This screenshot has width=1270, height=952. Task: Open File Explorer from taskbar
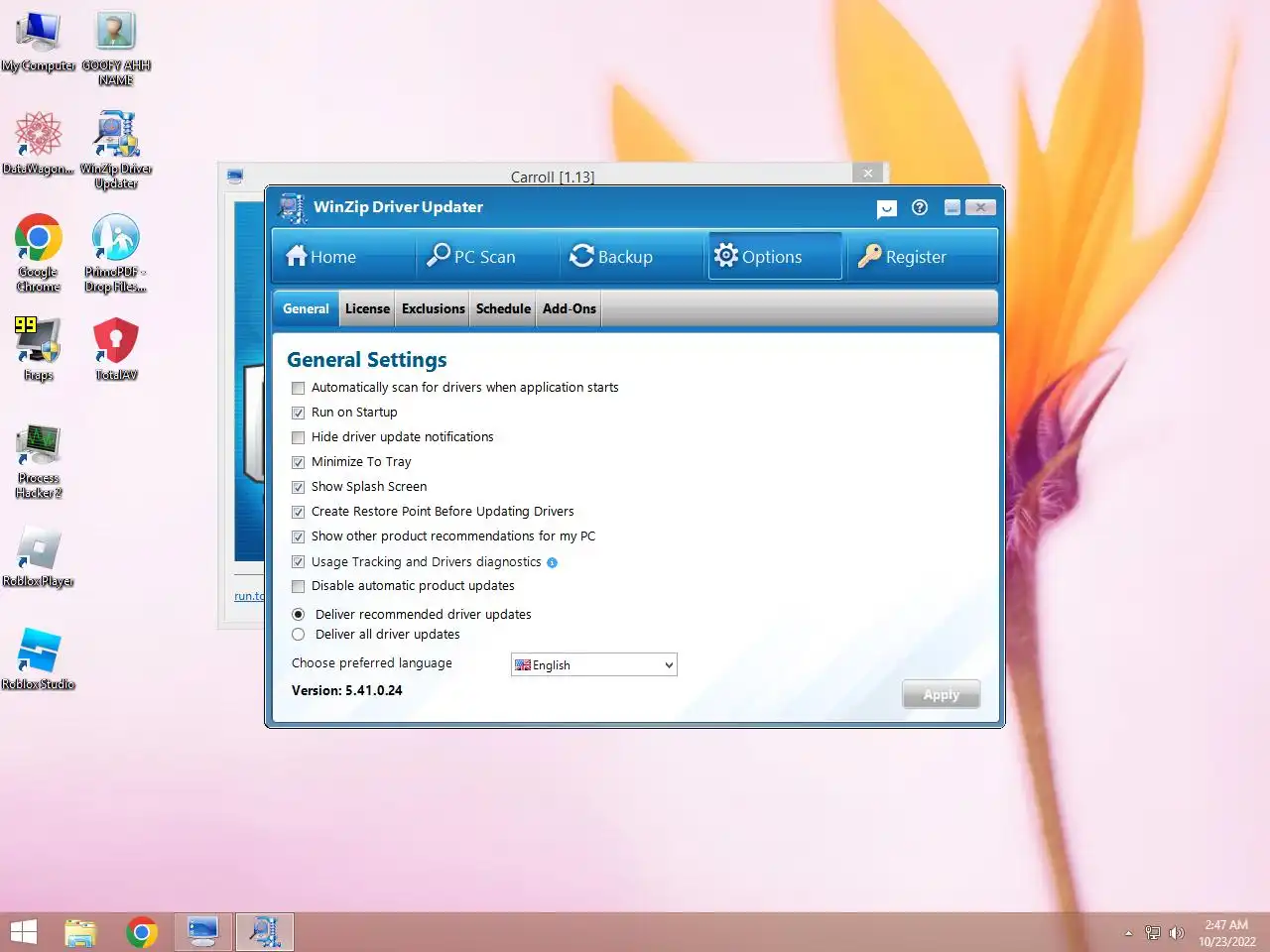[80, 932]
